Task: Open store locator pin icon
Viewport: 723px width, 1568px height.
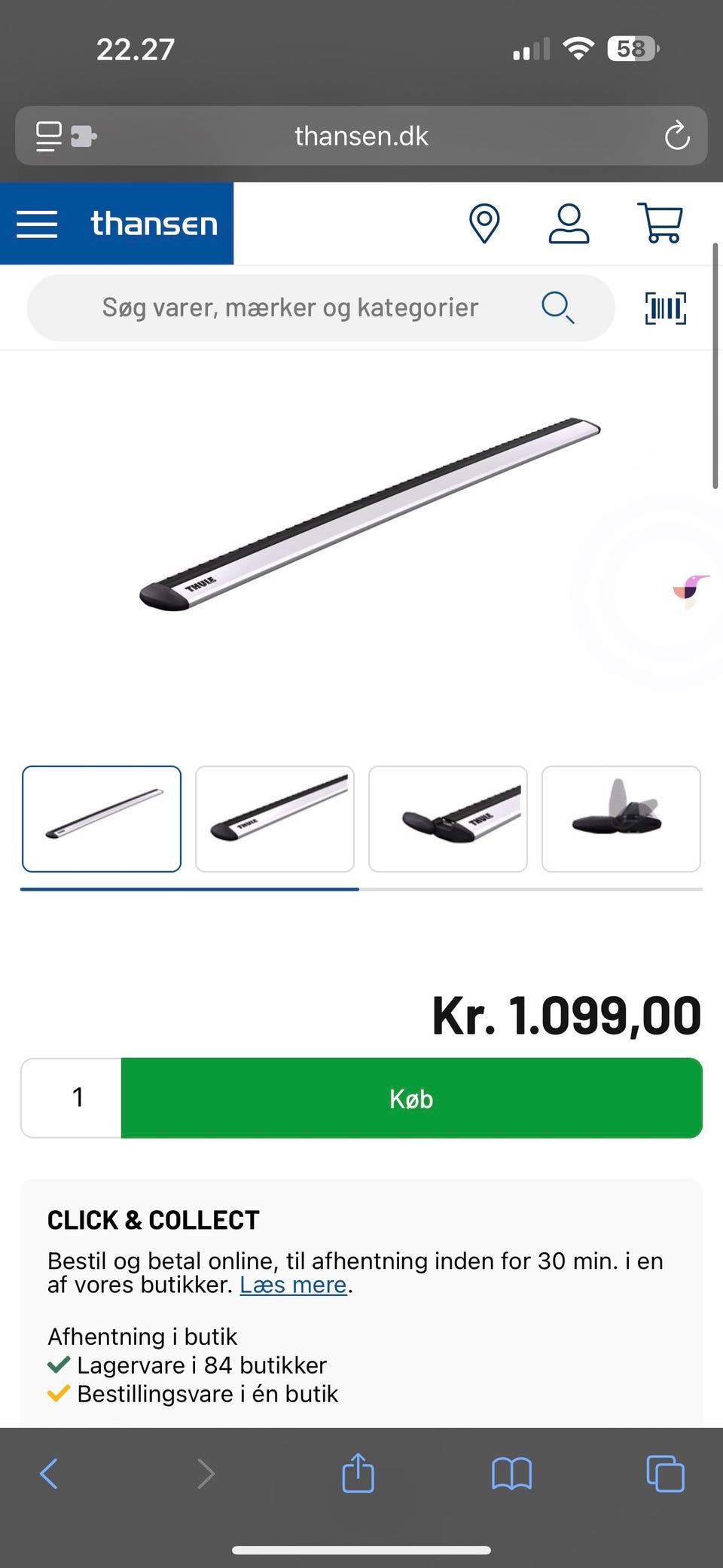Action: pos(484,224)
